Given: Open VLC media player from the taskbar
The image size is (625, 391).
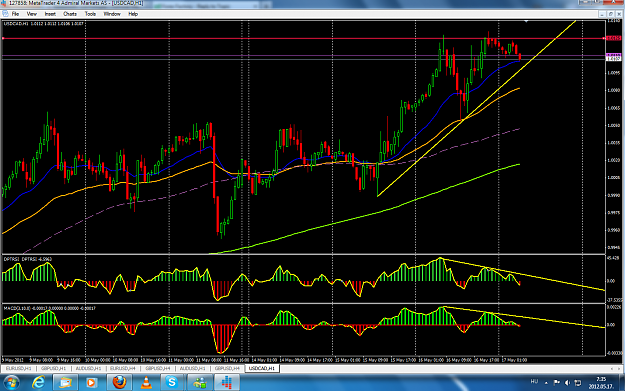Looking at the screenshot, I should coord(146,383).
